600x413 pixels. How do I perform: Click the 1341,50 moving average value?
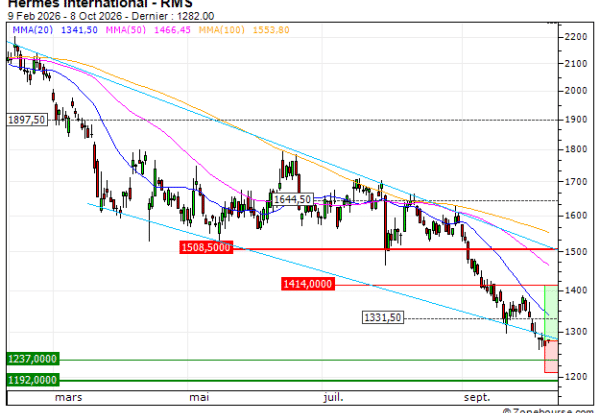point(79,30)
